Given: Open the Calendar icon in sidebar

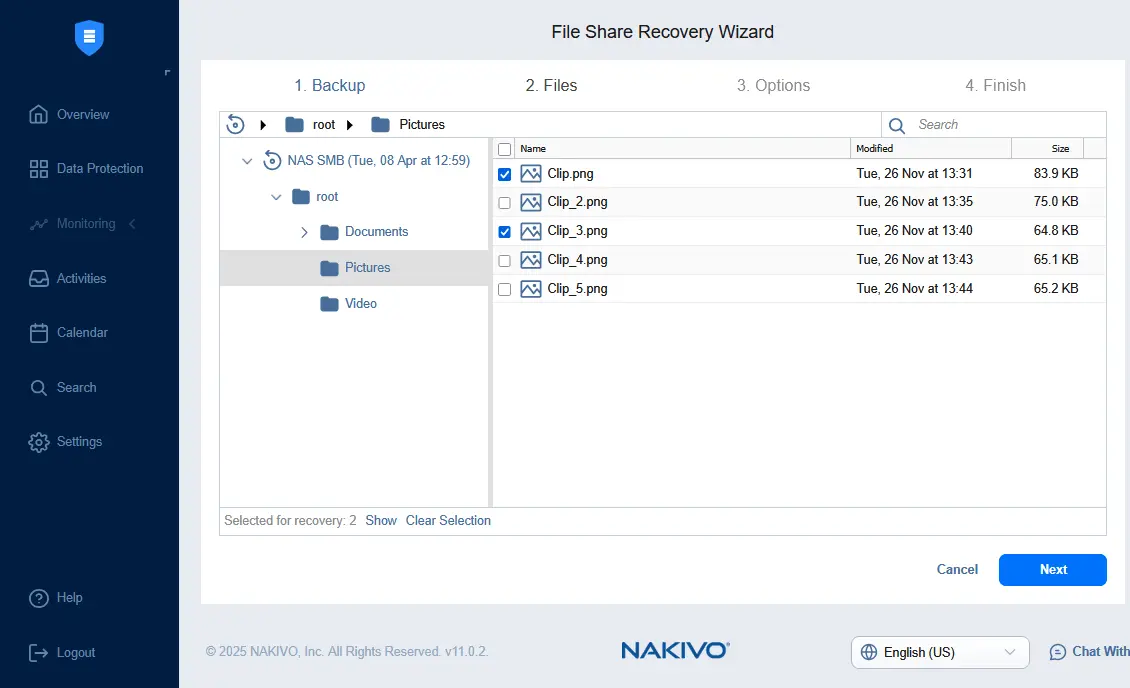Looking at the screenshot, I should 38,333.
